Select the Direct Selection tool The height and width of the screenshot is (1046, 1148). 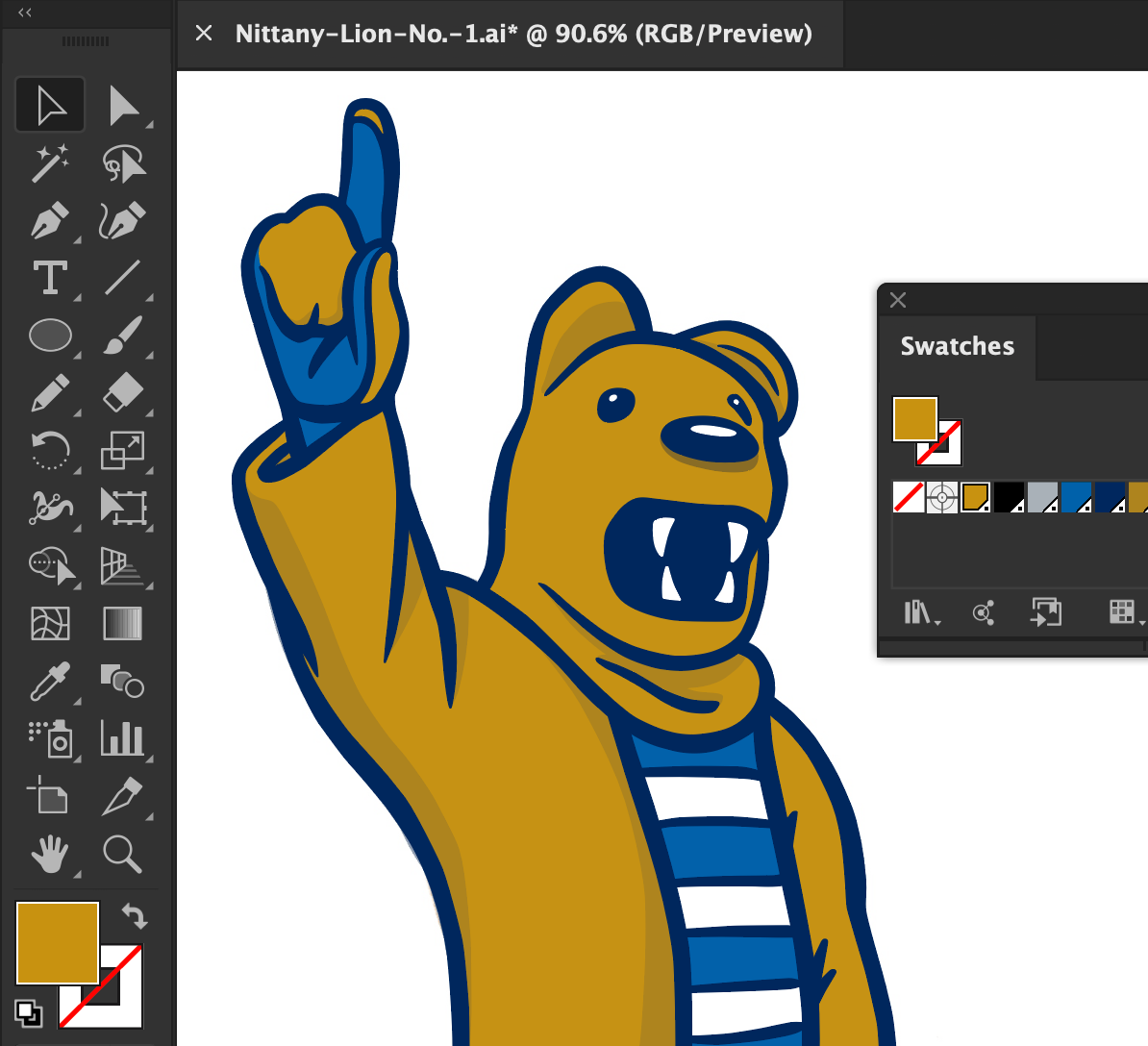[122, 105]
